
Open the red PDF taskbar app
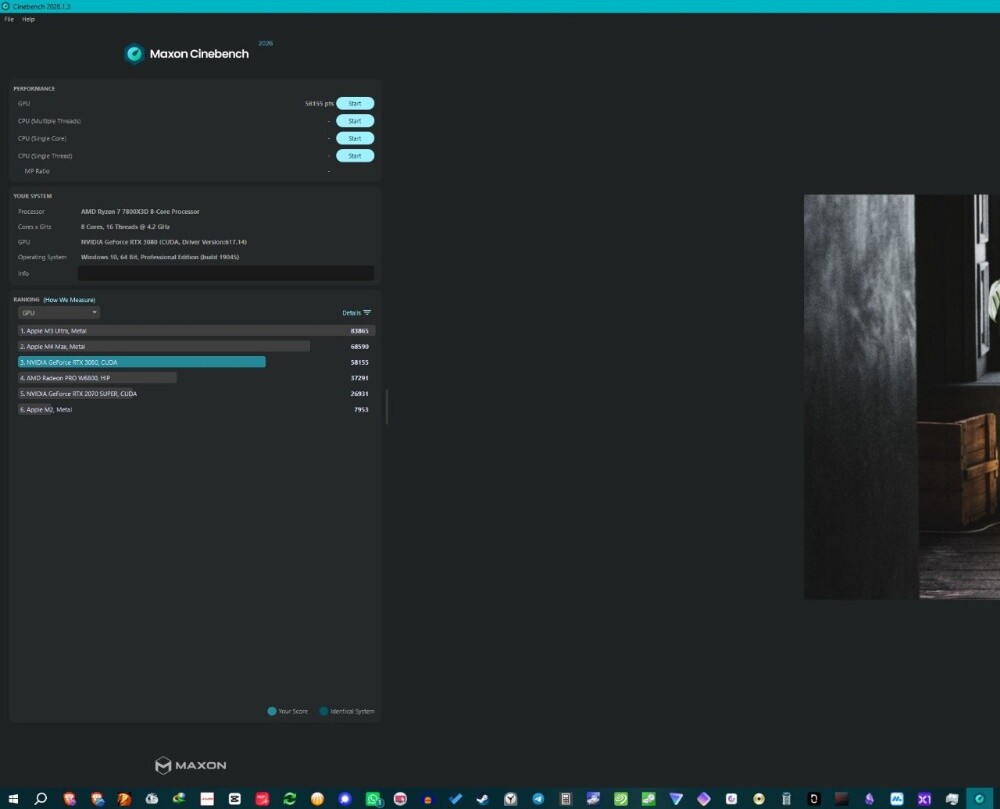coord(262,799)
